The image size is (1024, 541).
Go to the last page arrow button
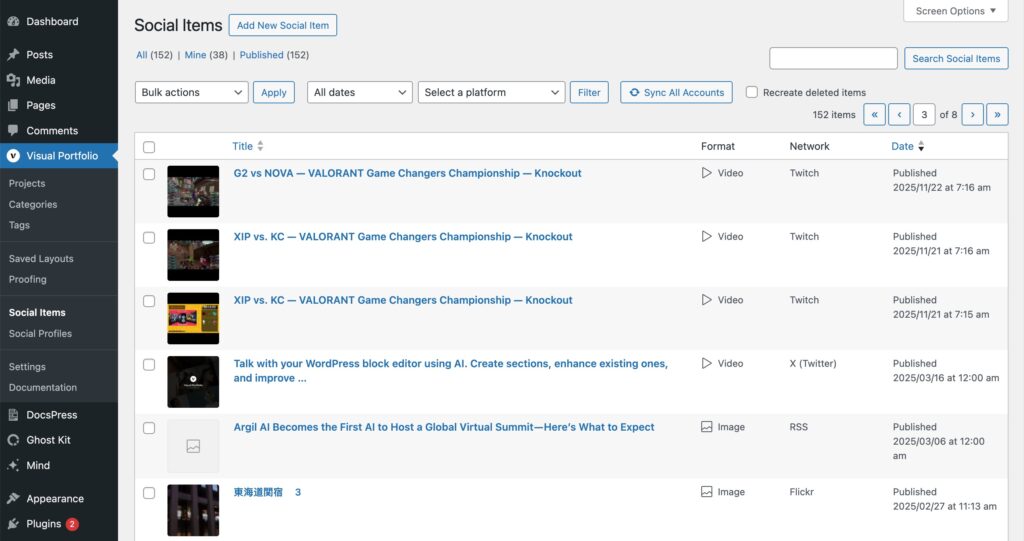tap(996, 115)
